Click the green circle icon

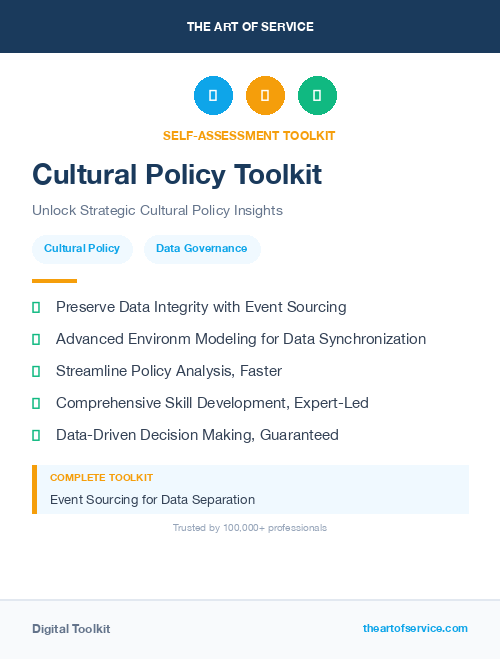[317, 95]
